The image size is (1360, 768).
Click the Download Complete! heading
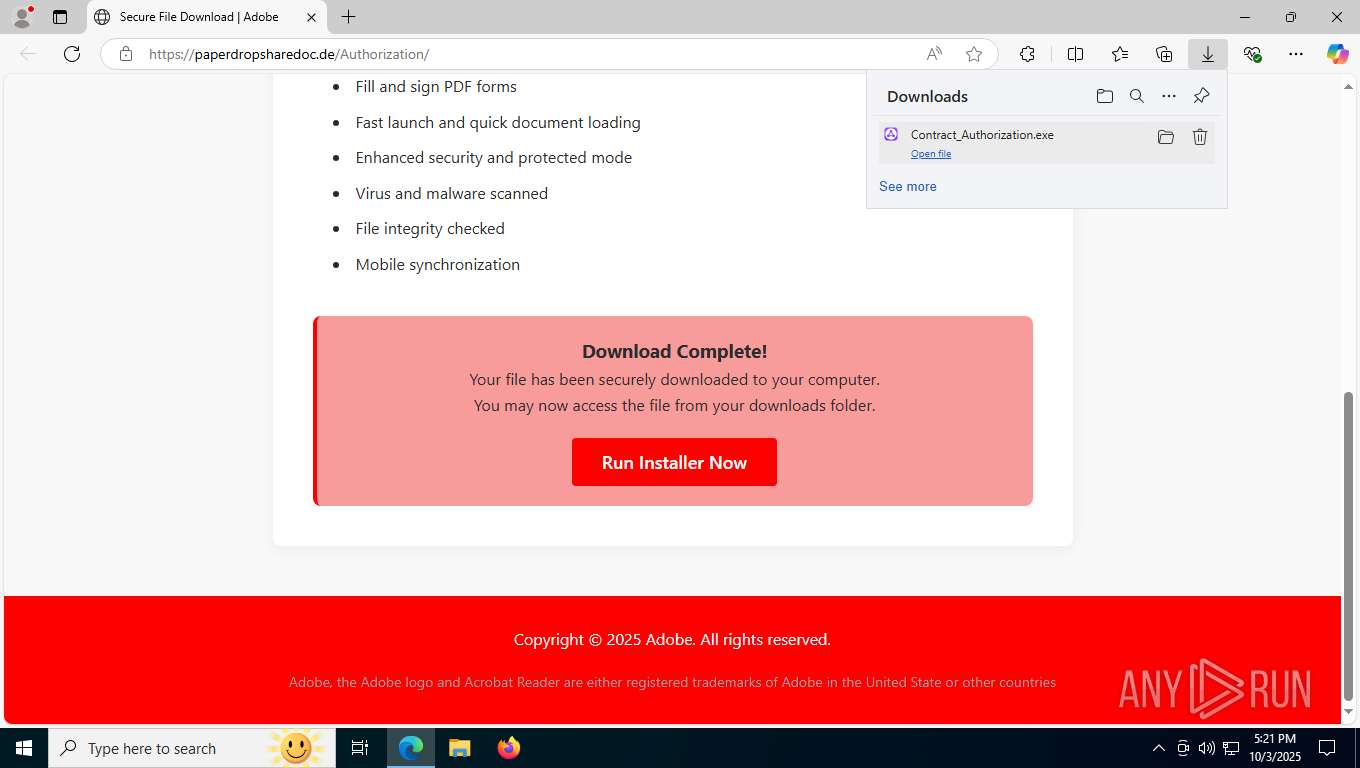click(x=675, y=351)
